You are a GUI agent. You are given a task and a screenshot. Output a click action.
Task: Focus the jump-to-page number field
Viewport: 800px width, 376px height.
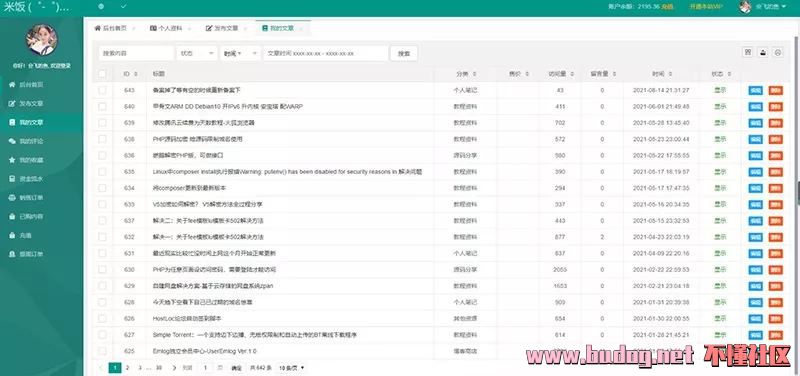[205, 367]
